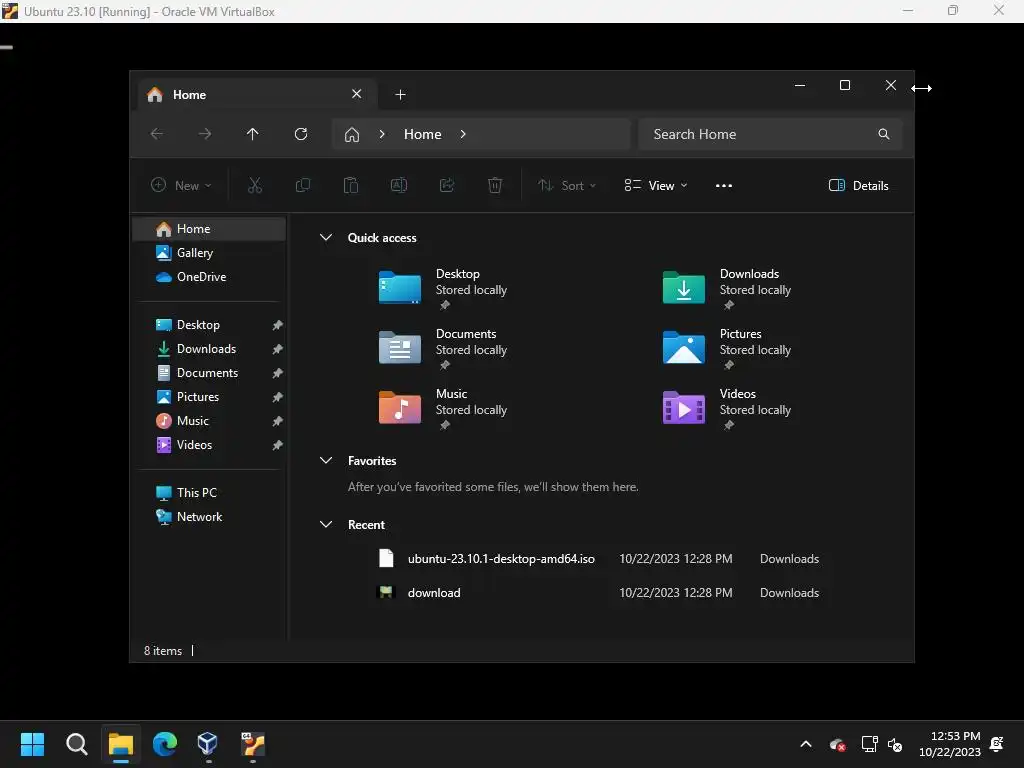Refresh the Home folder view
Viewport: 1024px width, 768px height.
point(300,134)
